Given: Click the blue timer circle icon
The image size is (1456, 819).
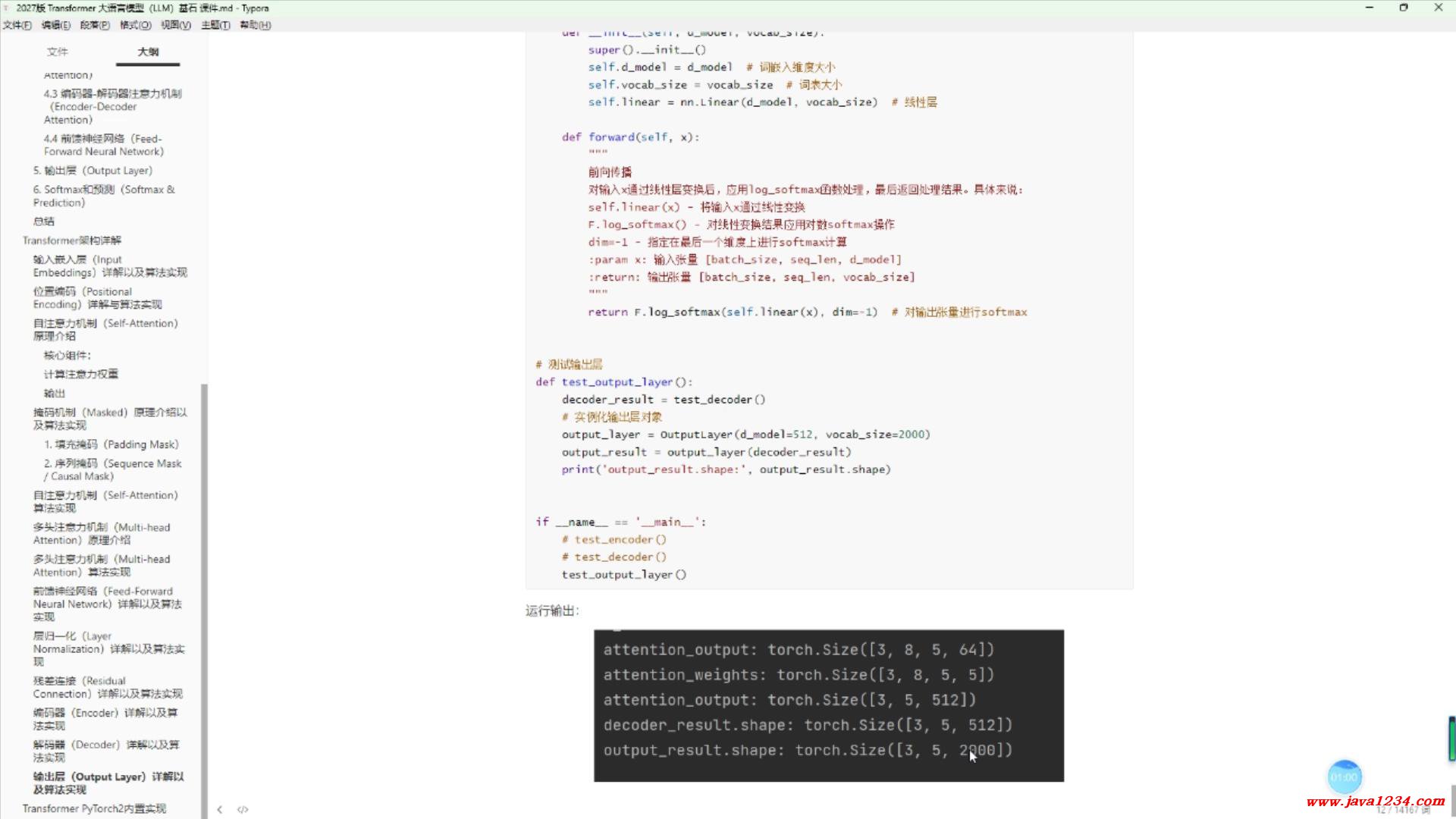Looking at the screenshot, I should [x=1345, y=777].
